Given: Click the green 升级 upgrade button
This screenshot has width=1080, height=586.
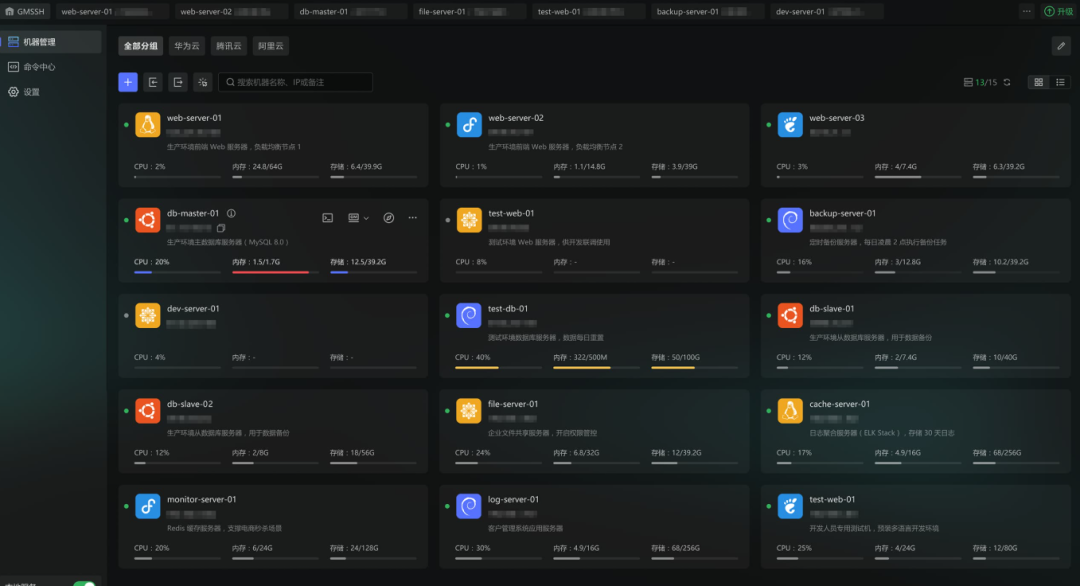Looking at the screenshot, I should click(x=1059, y=11).
